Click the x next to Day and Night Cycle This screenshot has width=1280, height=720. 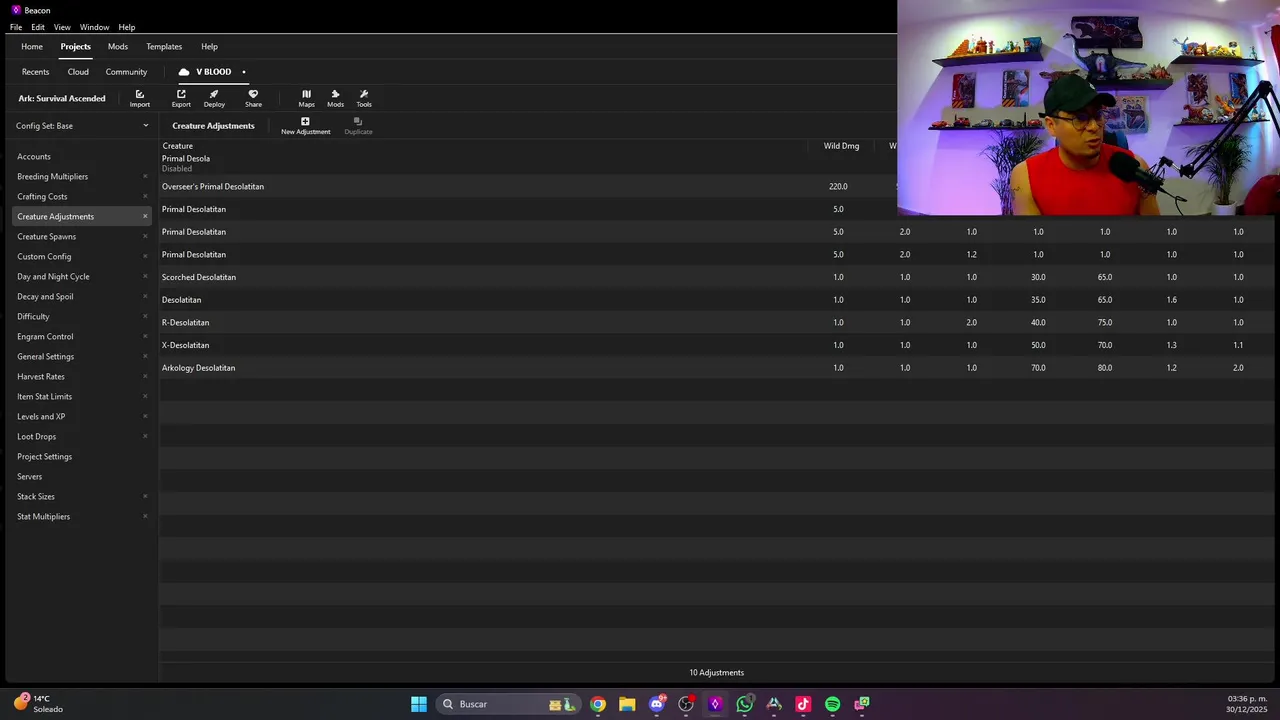pos(145,276)
